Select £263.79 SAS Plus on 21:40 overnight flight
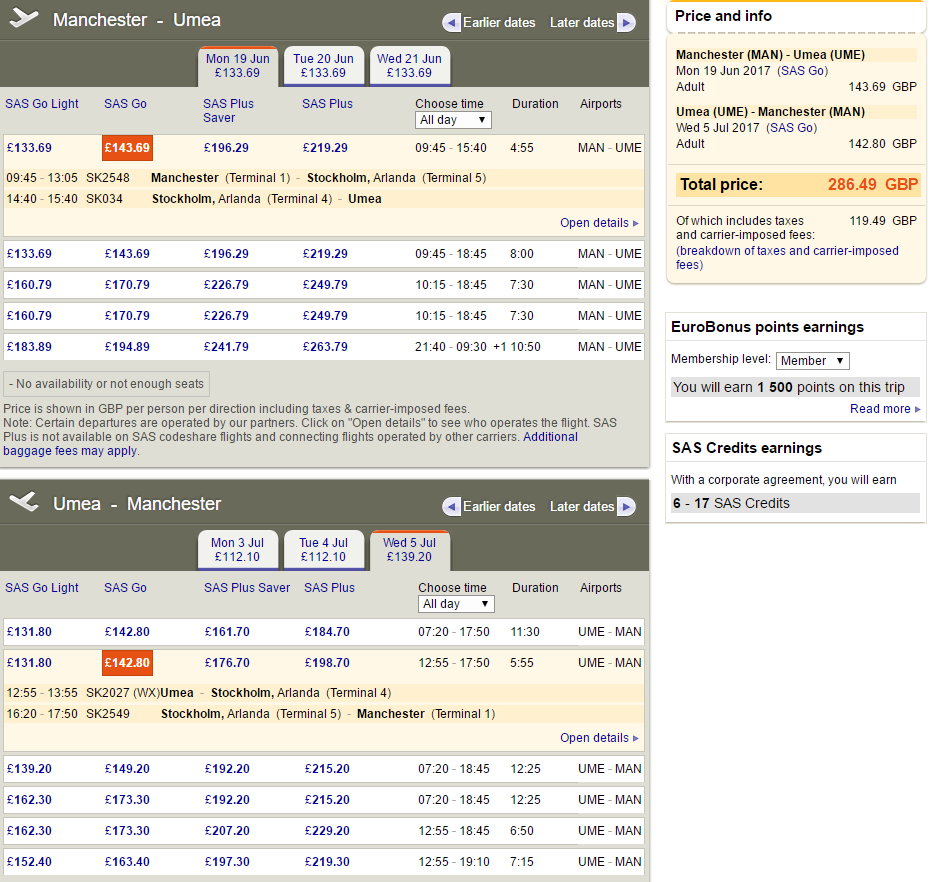This screenshot has height=882, width=930. [x=325, y=347]
